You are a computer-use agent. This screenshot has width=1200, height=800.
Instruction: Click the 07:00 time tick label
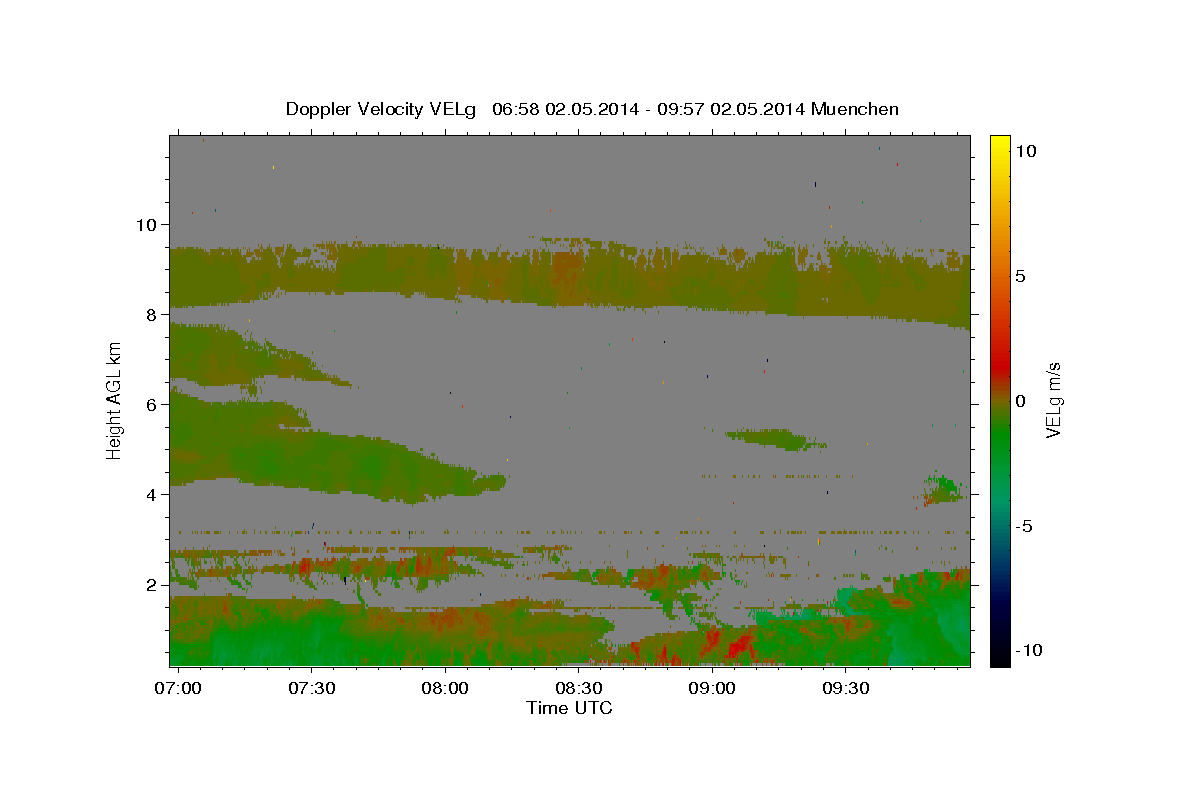click(178, 688)
